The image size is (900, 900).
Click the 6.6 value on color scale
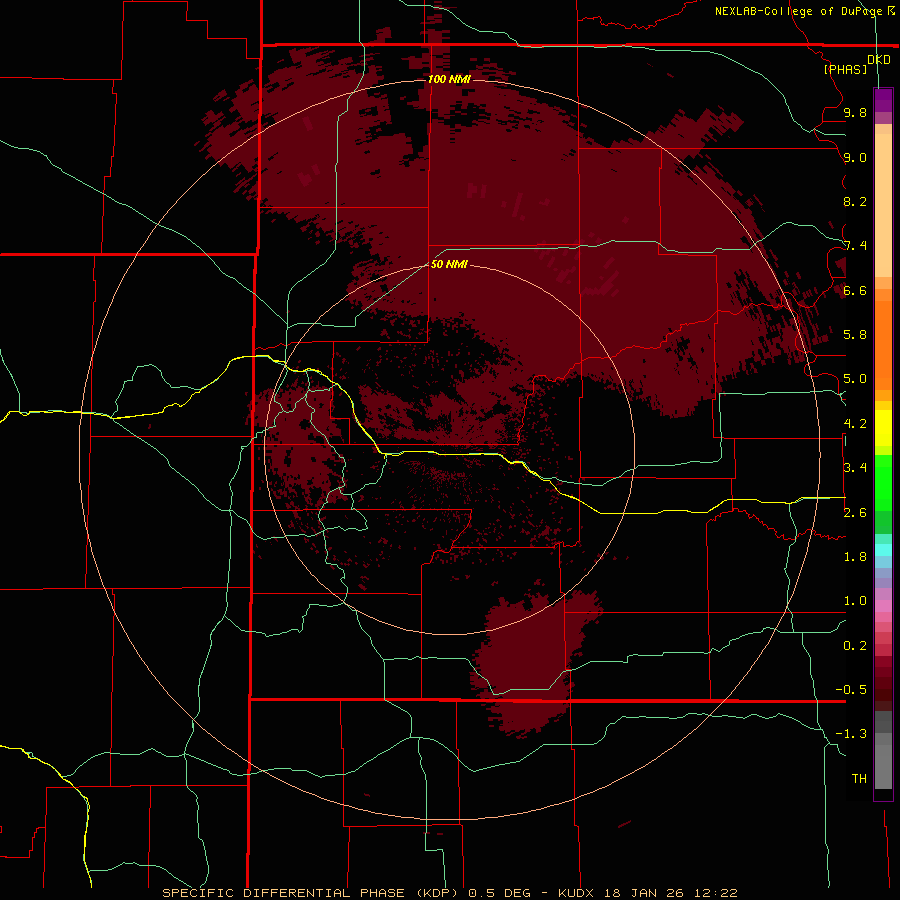tap(855, 290)
